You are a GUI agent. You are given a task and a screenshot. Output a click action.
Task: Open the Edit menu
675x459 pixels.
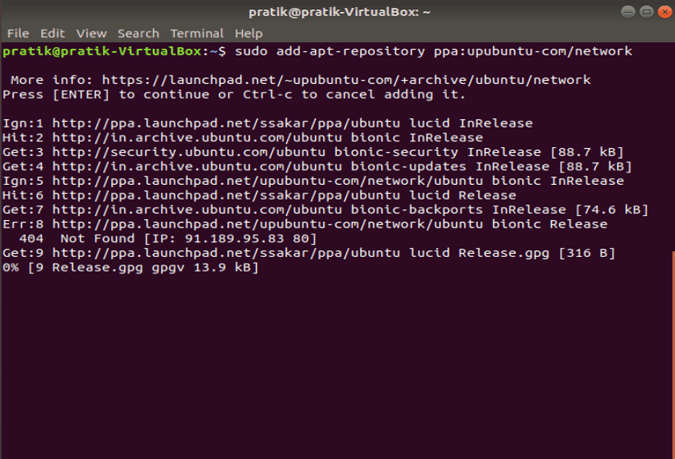pyautogui.click(x=51, y=34)
